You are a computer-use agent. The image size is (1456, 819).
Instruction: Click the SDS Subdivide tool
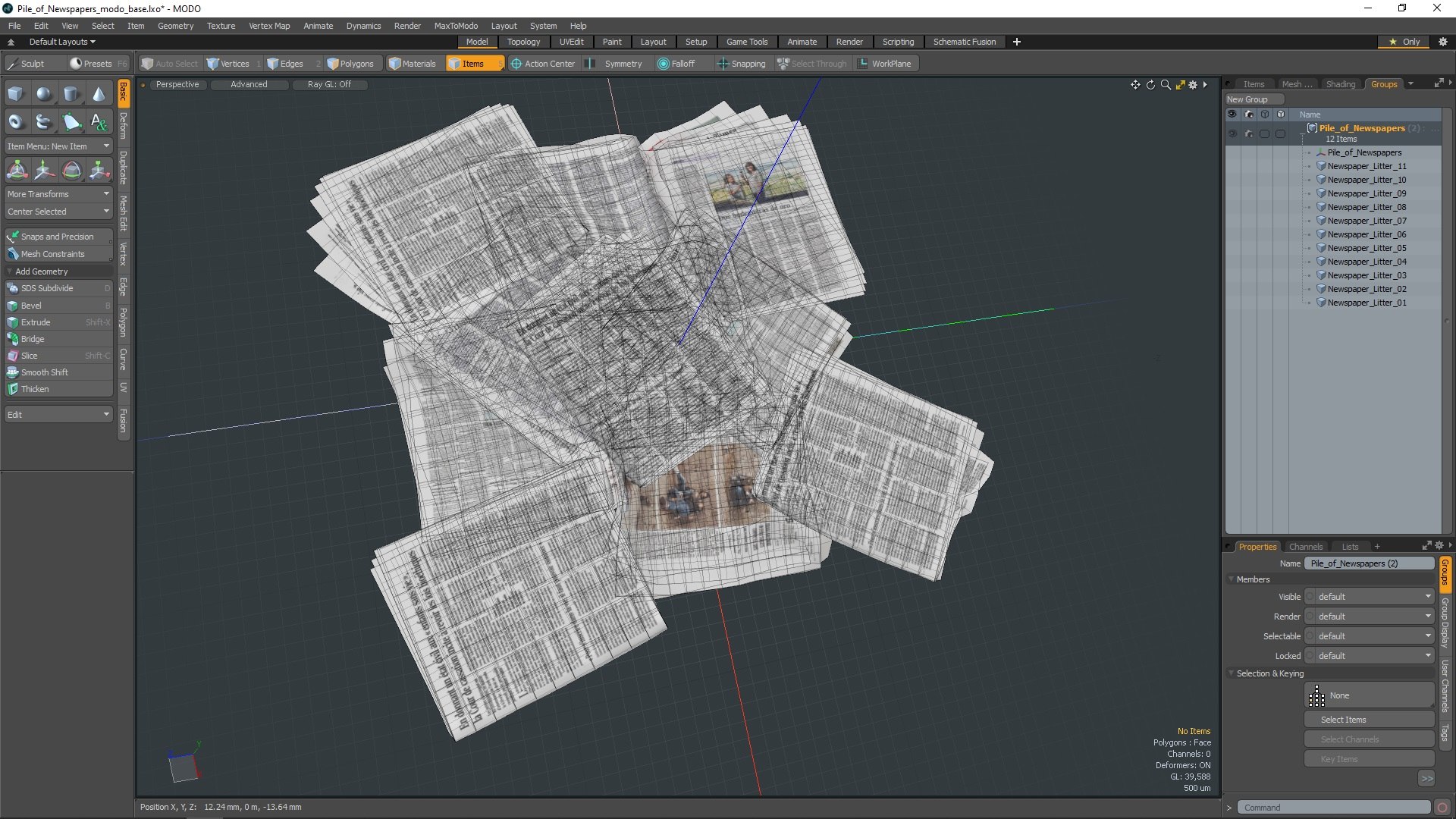click(x=58, y=288)
